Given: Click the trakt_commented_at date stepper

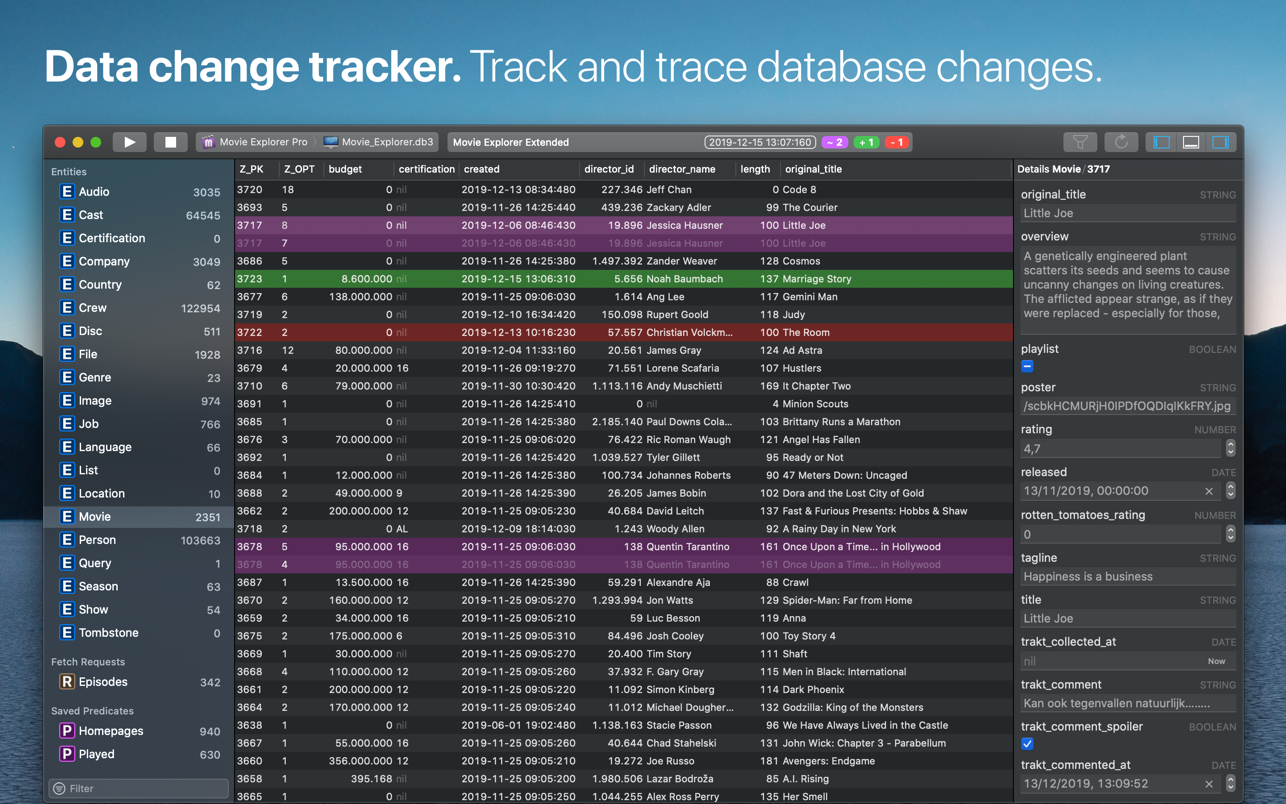Looking at the screenshot, I should 1230,784.
